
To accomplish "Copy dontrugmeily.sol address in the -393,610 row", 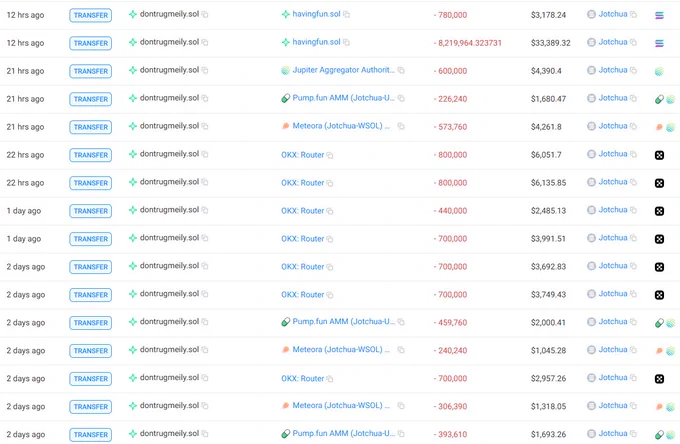I will [x=205, y=434].
